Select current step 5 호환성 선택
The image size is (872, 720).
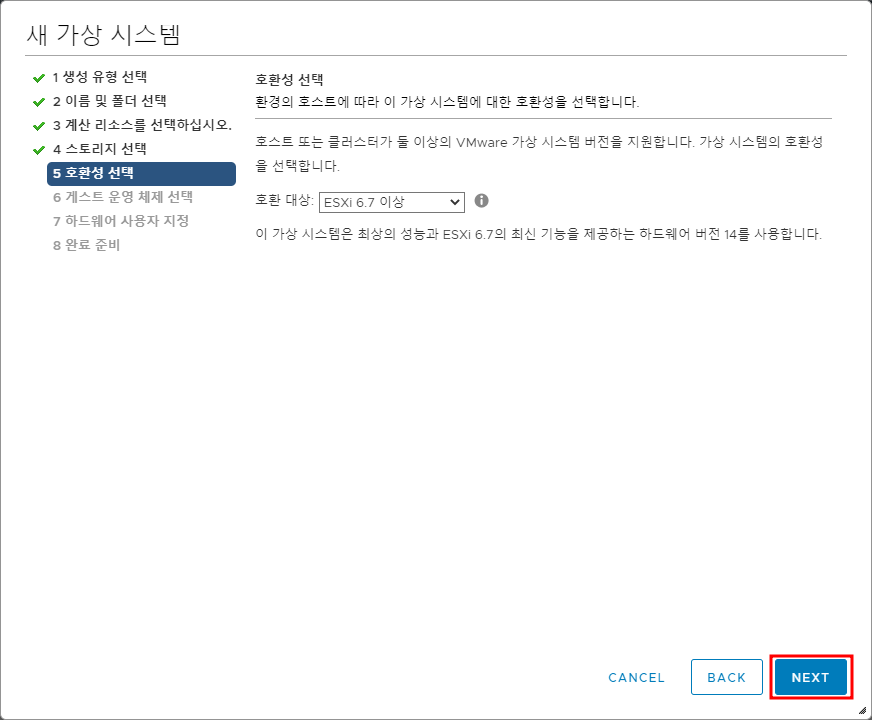point(141,173)
